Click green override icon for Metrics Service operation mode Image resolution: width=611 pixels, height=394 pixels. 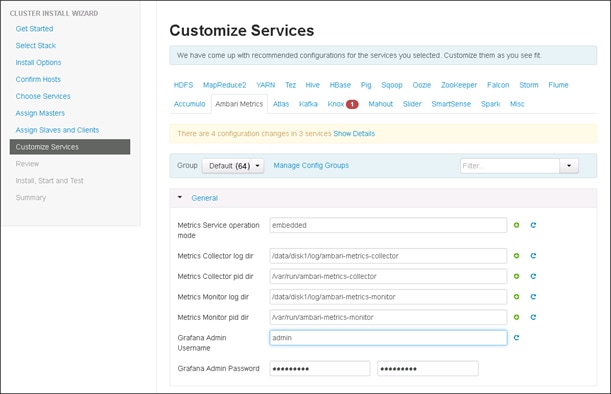[516, 225]
